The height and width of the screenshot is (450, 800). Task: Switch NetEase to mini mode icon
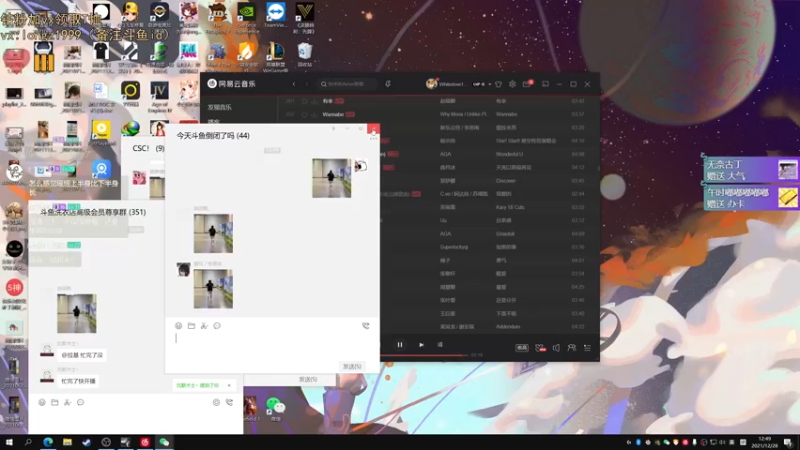[x=545, y=84]
